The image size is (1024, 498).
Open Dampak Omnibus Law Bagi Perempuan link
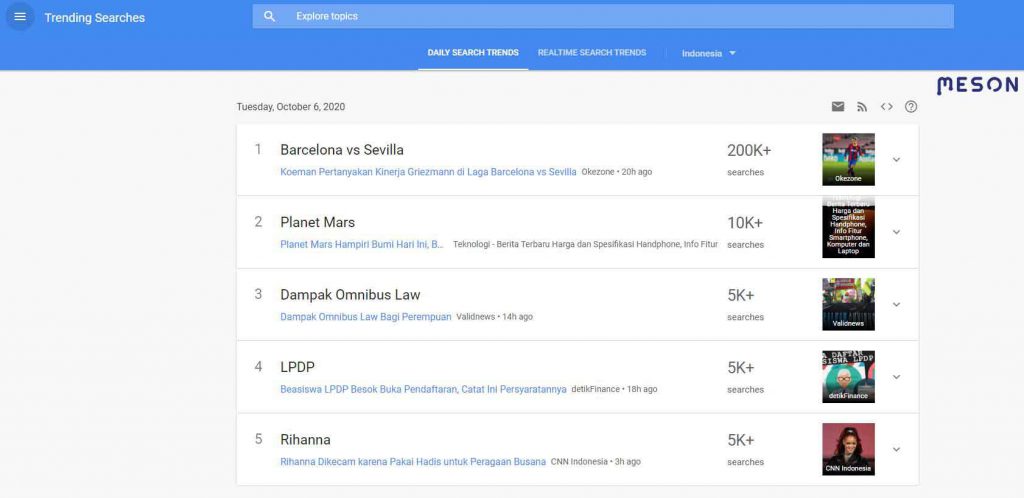pyautogui.click(x=366, y=317)
